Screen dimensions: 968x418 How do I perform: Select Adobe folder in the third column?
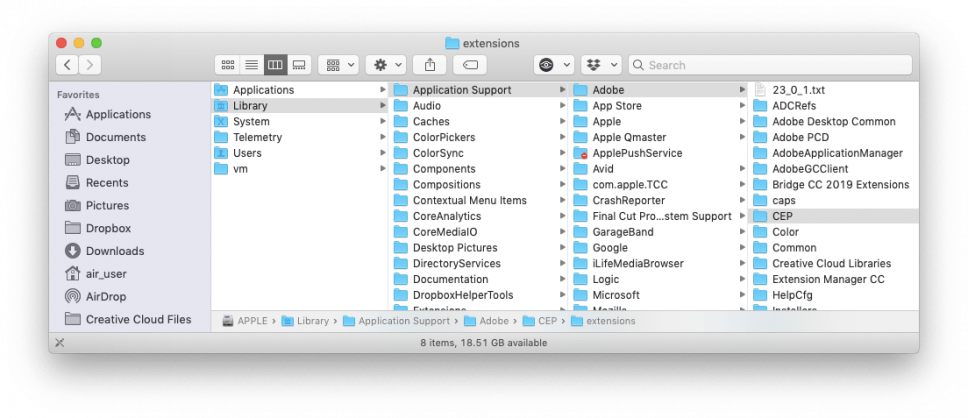(659, 90)
